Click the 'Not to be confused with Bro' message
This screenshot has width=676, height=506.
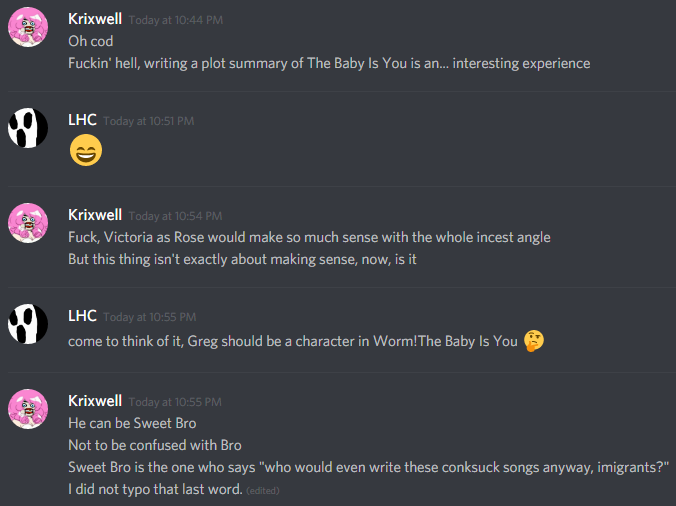click(x=155, y=445)
